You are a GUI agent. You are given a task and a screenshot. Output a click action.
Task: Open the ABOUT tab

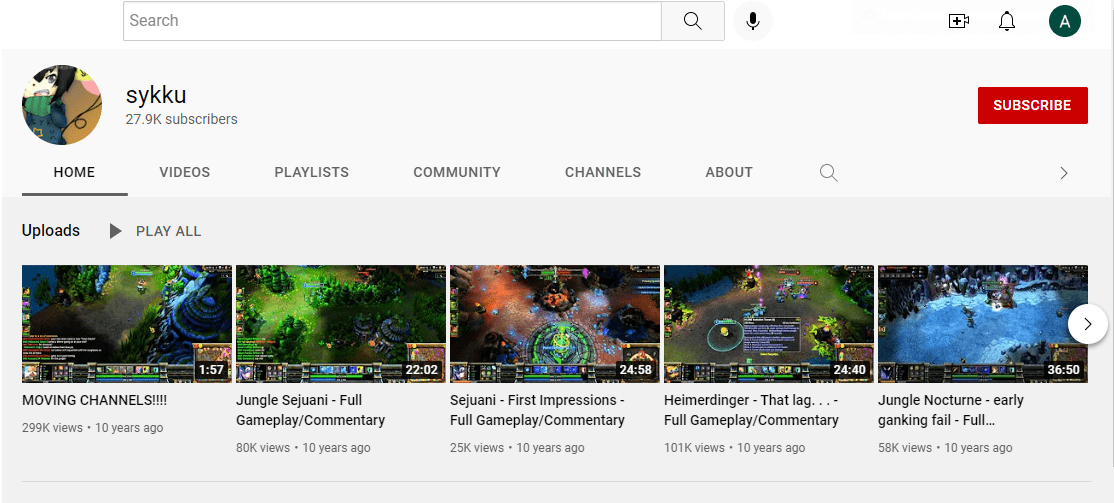729,172
